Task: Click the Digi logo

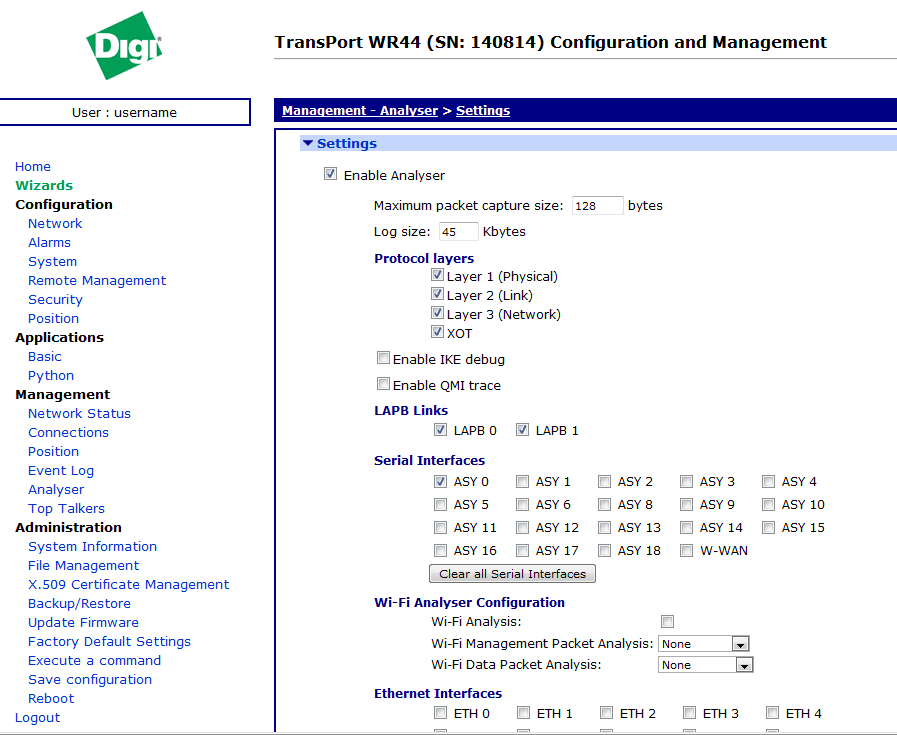Action: point(124,46)
